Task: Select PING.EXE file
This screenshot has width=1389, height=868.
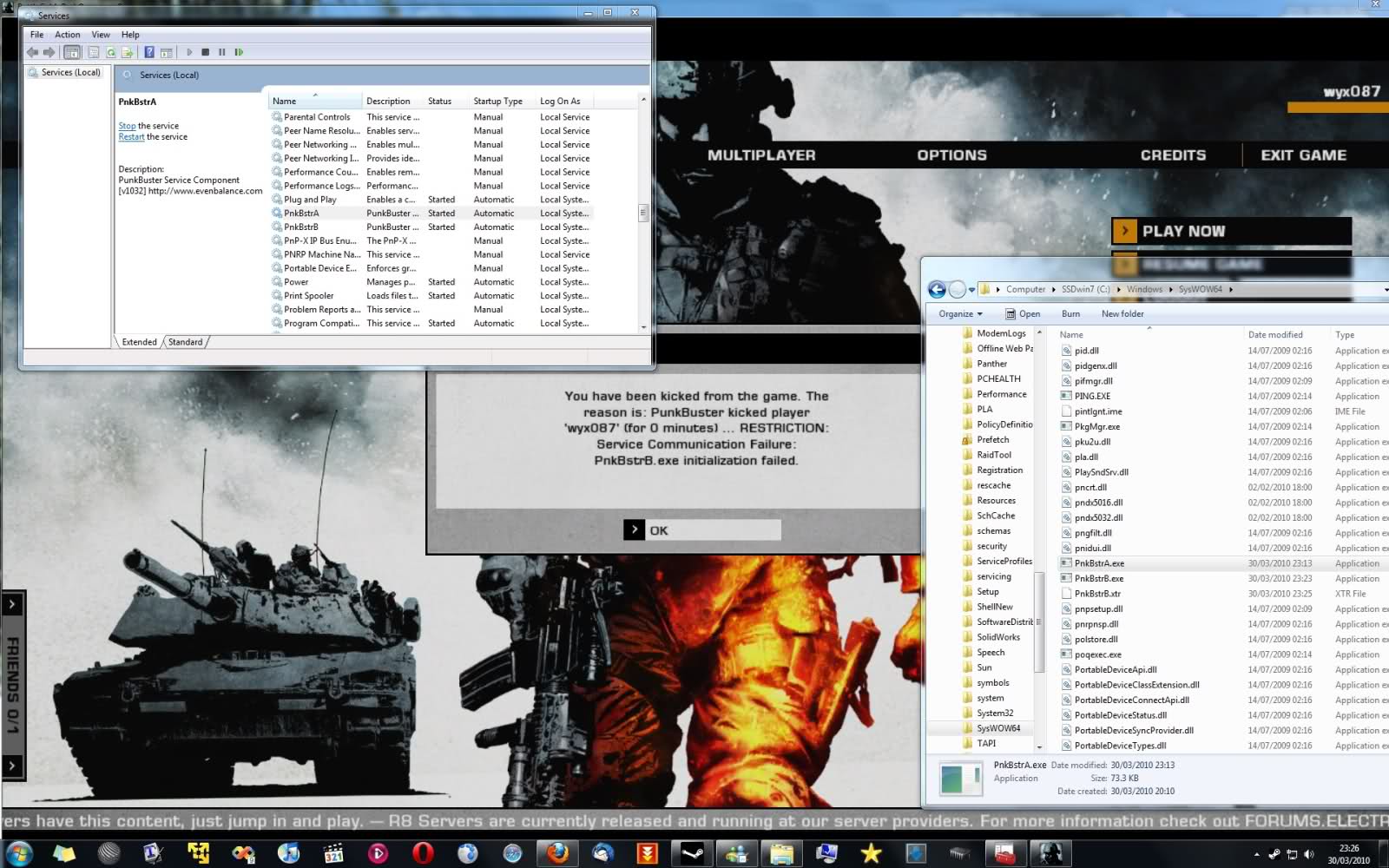Action: pyautogui.click(x=1092, y=397)
